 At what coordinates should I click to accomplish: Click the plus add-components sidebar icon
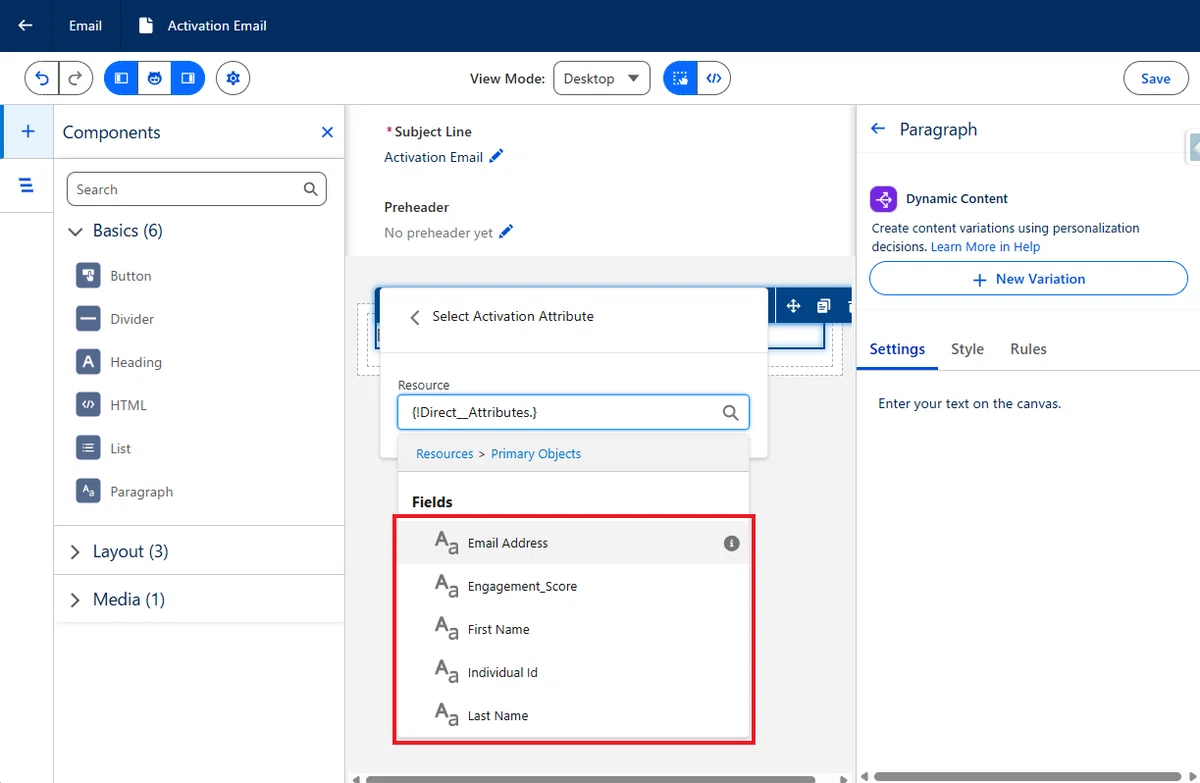27,131
